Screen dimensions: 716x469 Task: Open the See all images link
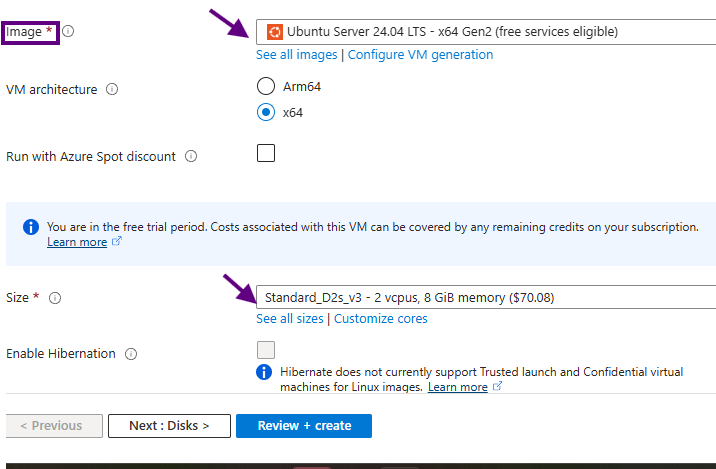coord(296,55)
